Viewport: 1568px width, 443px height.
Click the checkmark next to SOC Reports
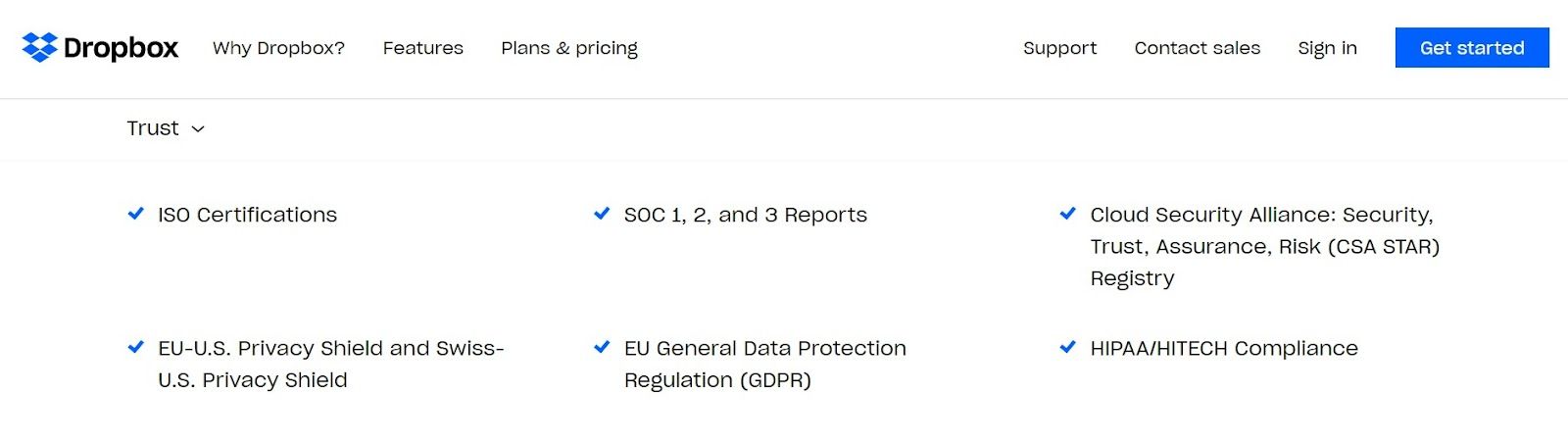coord(602,214)
